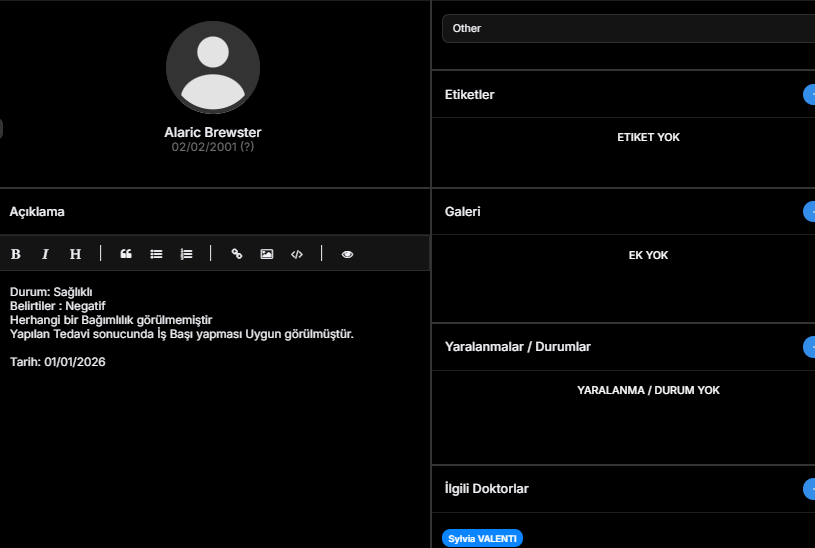Insert a blockquote using the quote icon

126,254
